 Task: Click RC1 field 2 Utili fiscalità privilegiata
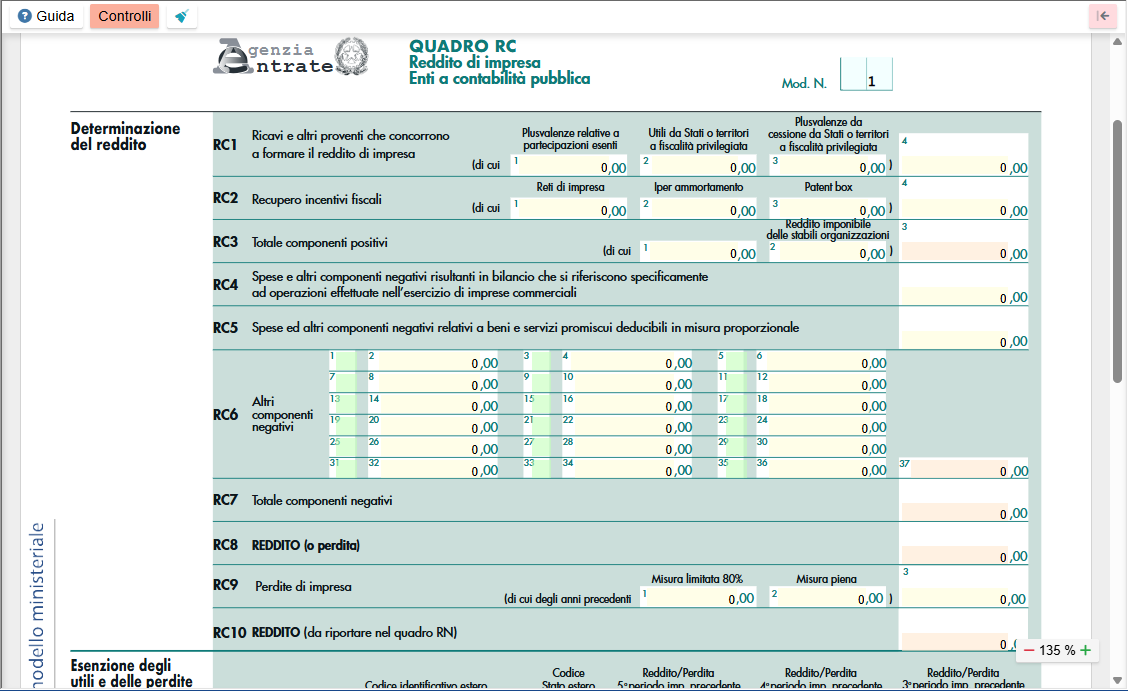(699, 165)
